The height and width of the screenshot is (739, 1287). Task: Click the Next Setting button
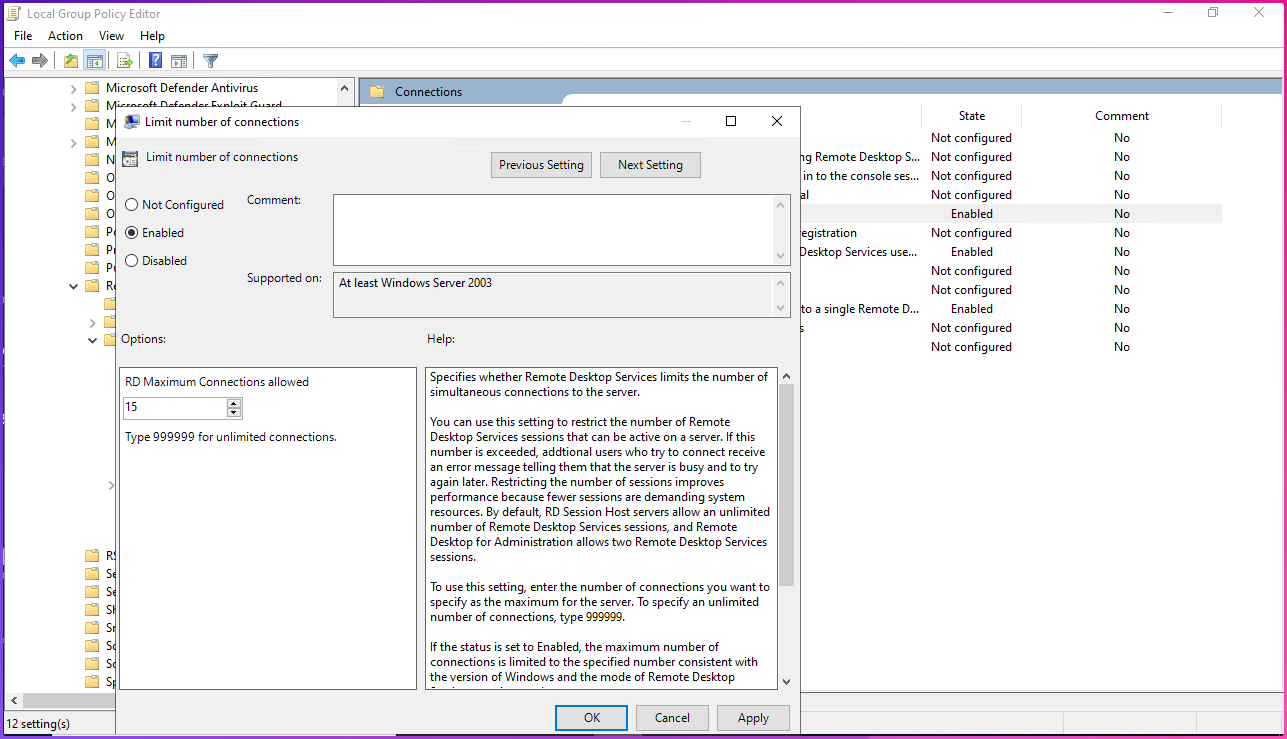point(650,165)
